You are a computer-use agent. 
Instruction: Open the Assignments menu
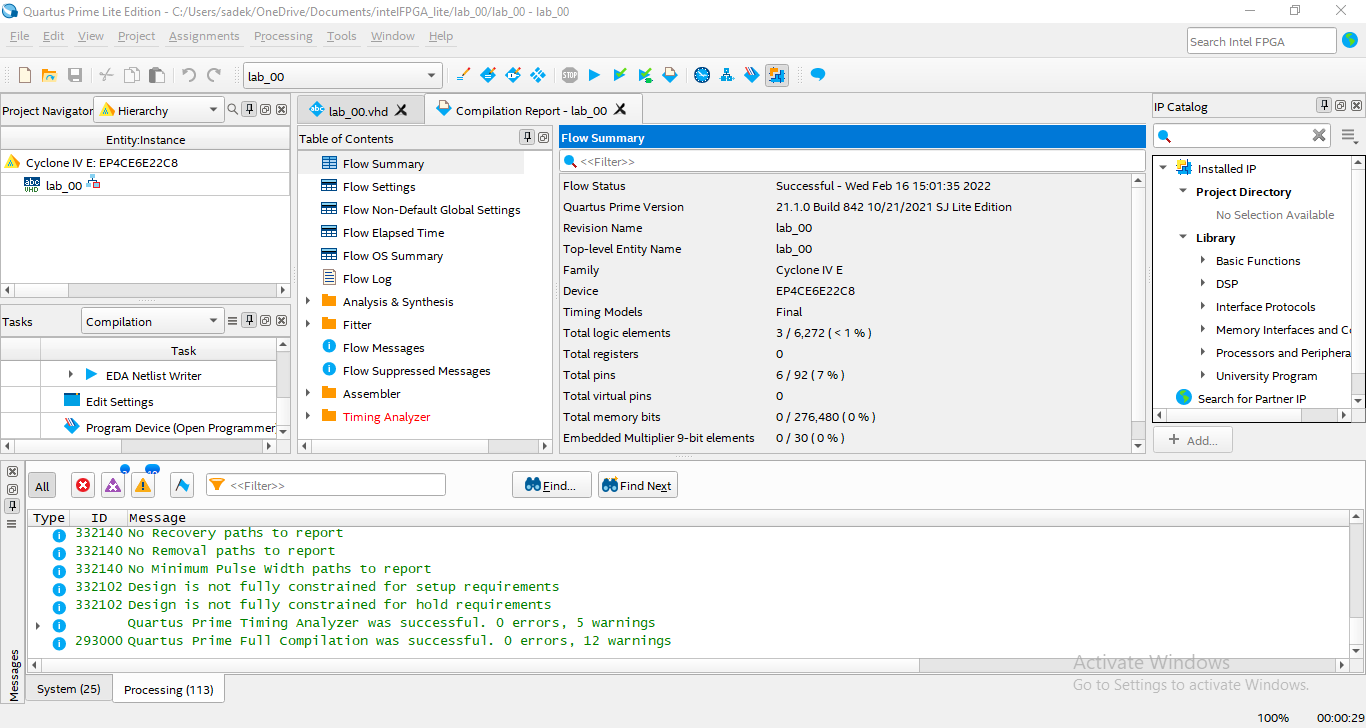pos(204,36)
